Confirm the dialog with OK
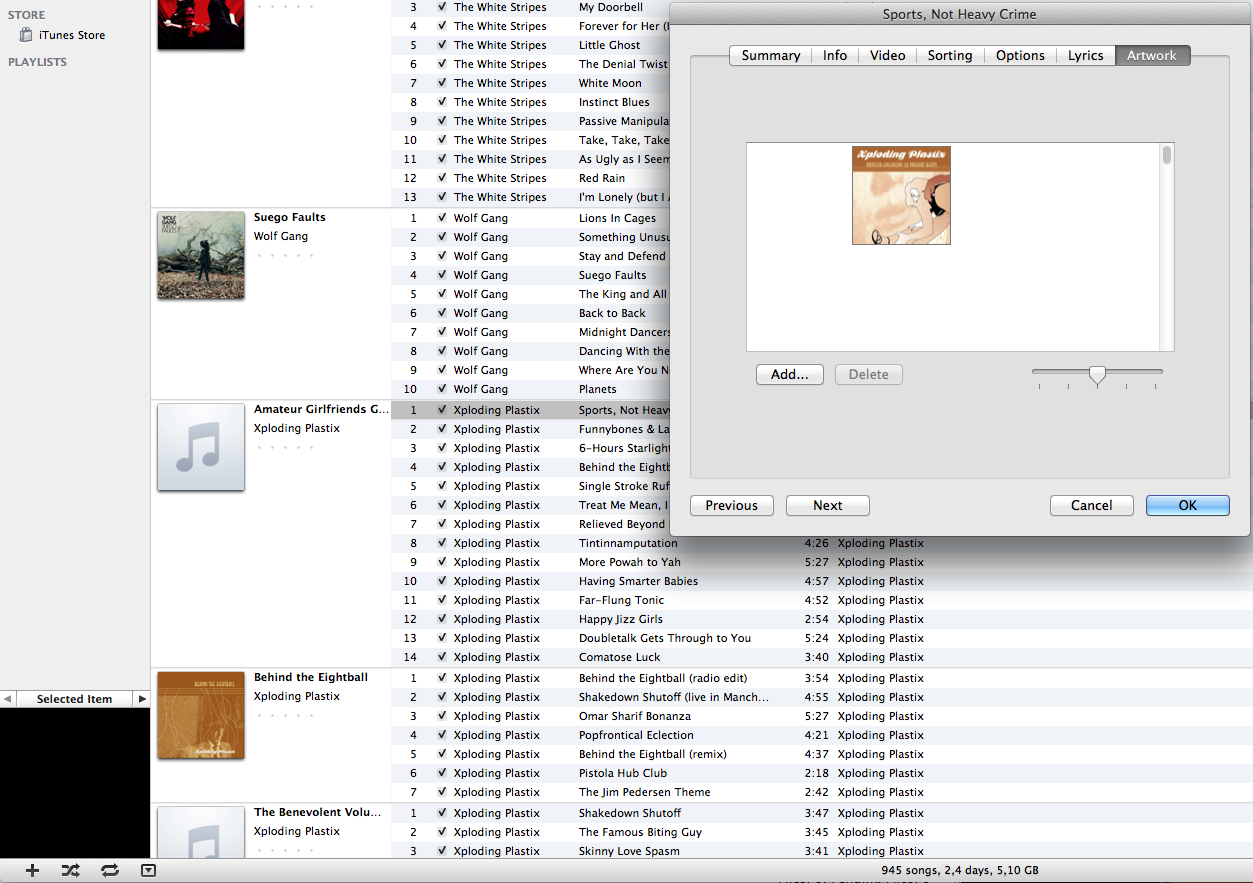Image resolution: width=1253 pixels, height=883 pixels. click(x=1188, y=506)
